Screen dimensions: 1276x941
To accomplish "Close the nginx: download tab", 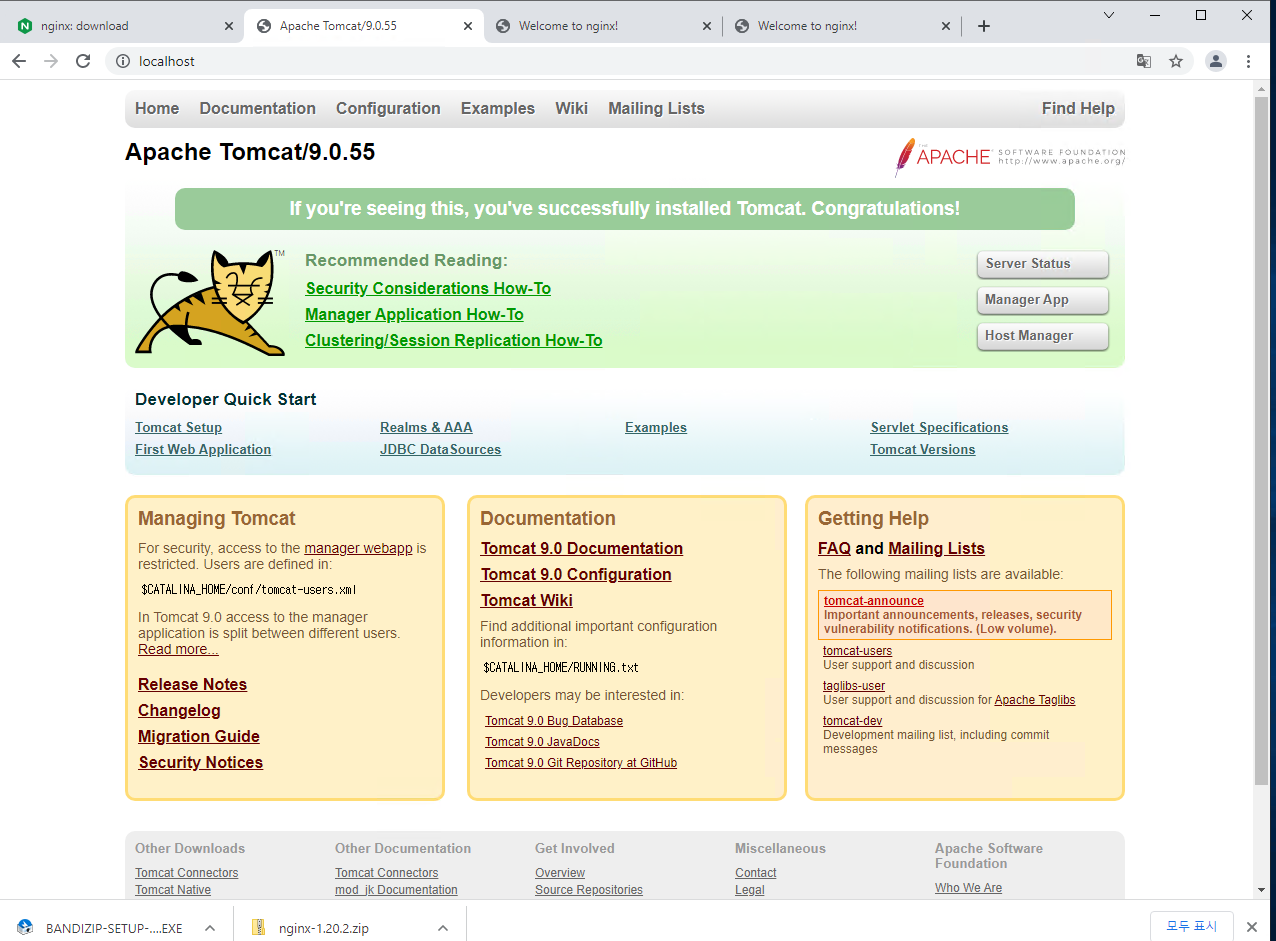I will click(x=228, y=26).
